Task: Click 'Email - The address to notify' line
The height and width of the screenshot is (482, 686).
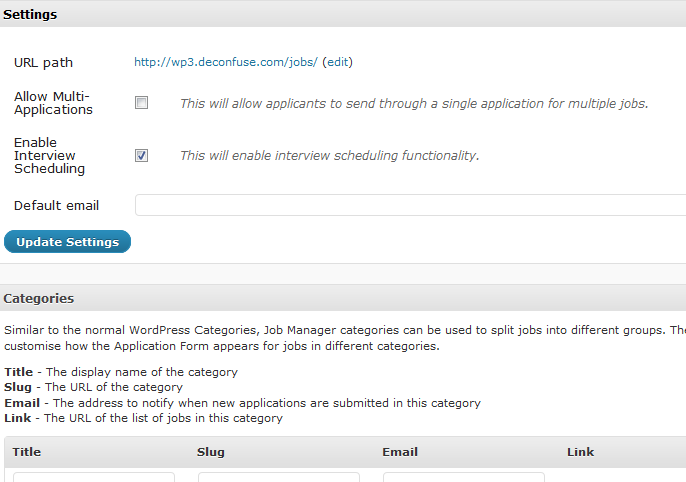Action: pos(242,403)
